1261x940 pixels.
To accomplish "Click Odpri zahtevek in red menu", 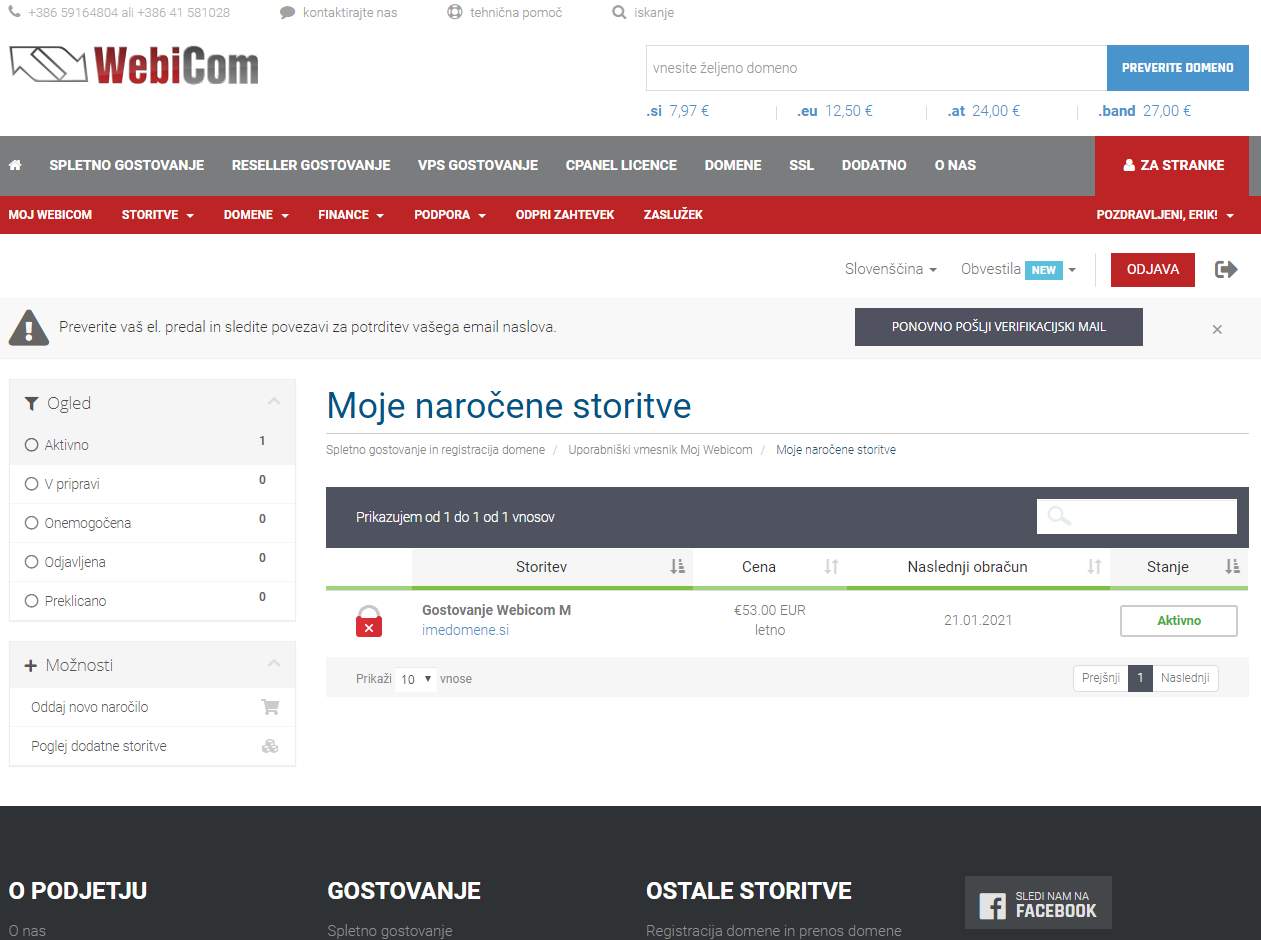I will point(565,215).
